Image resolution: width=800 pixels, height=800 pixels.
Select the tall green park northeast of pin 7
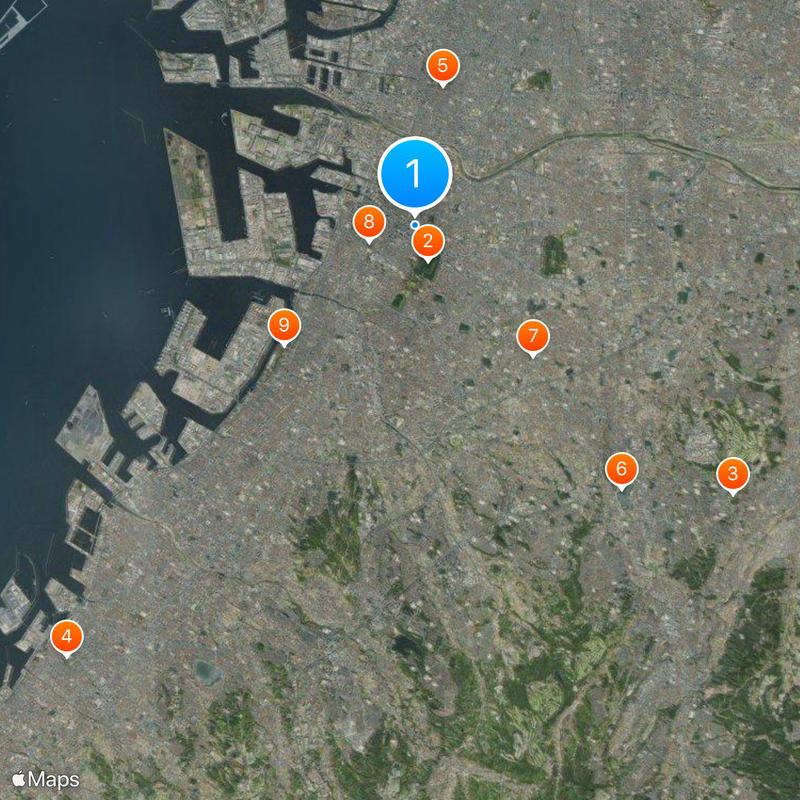coord(553,256)
